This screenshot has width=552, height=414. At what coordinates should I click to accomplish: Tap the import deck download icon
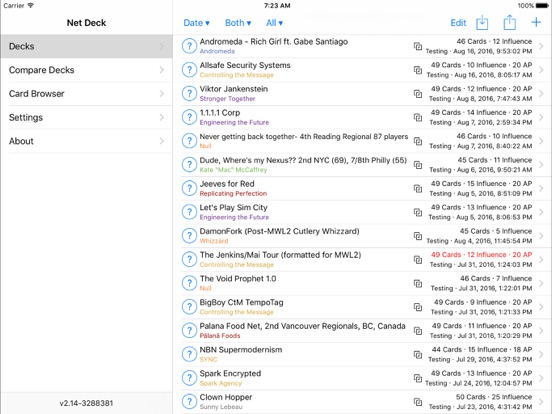[482, 23]
